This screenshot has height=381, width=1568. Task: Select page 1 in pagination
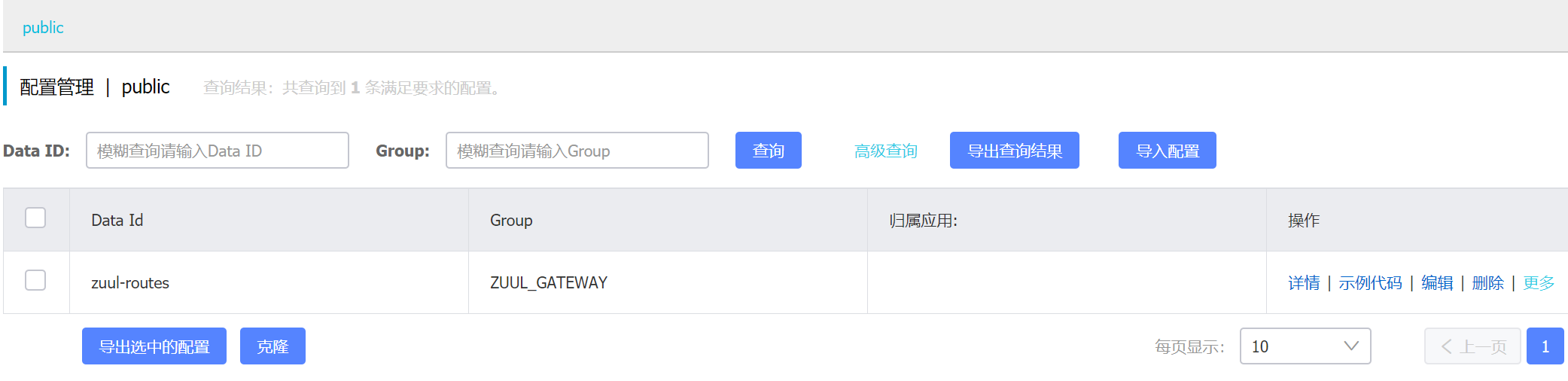tap(1545, 346)
